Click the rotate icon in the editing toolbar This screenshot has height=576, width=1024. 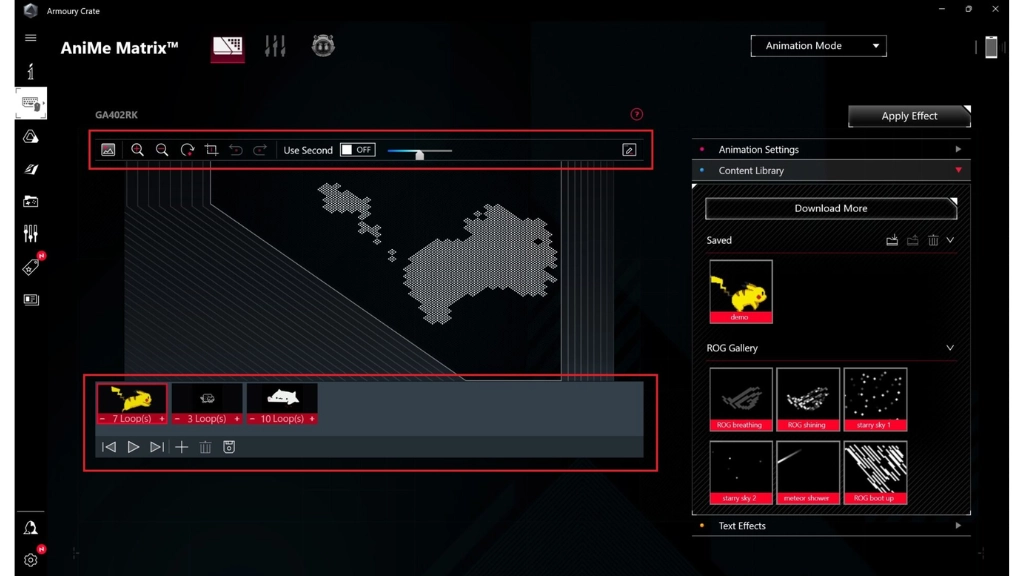tap(187, 150)
